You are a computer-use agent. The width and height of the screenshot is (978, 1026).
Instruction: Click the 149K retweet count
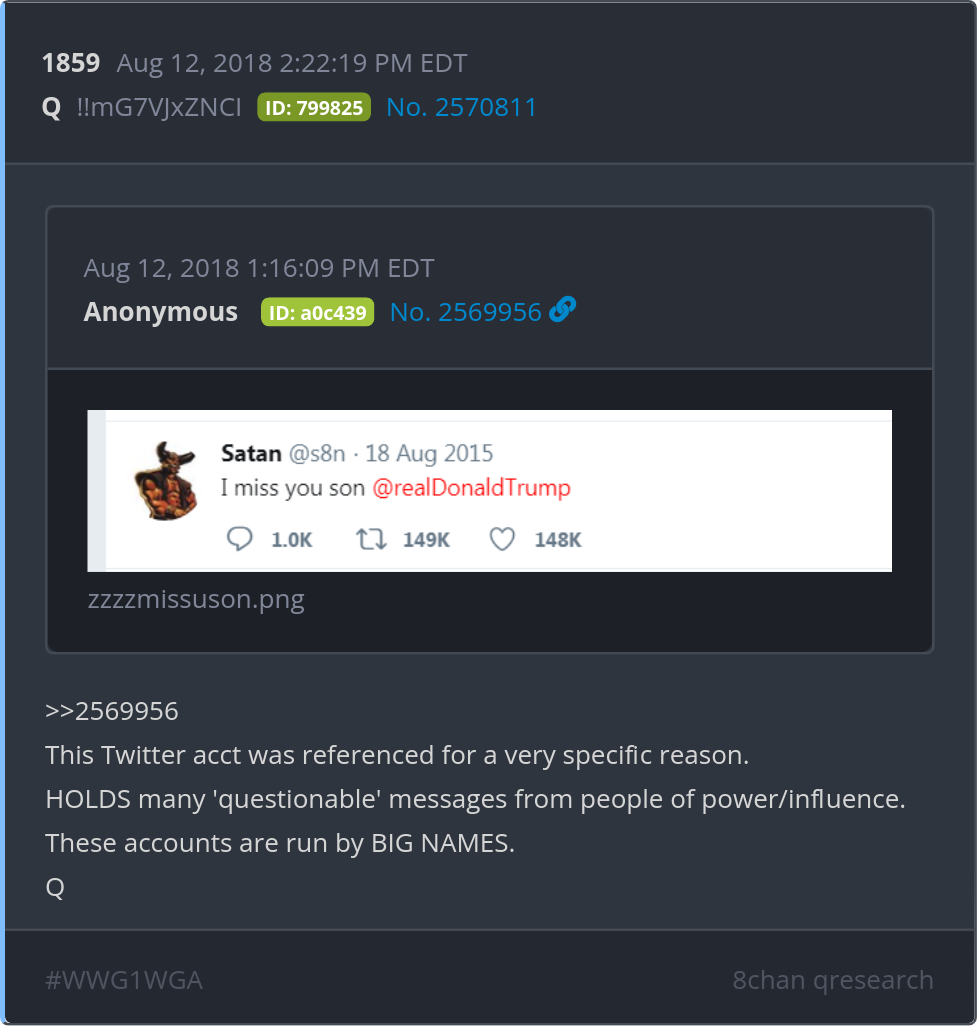click(426, 540)
